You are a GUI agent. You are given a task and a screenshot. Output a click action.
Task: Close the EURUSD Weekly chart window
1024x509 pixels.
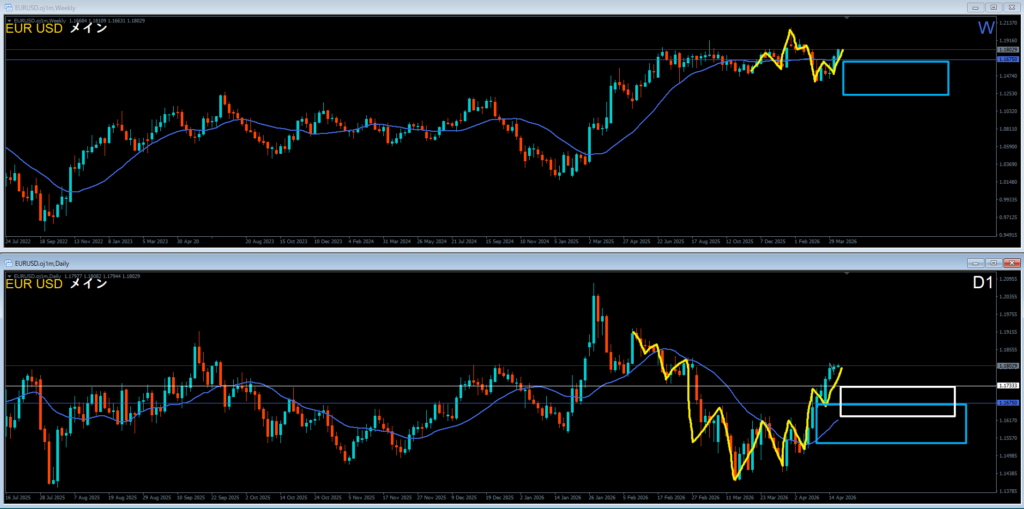tap(1011, 7)
